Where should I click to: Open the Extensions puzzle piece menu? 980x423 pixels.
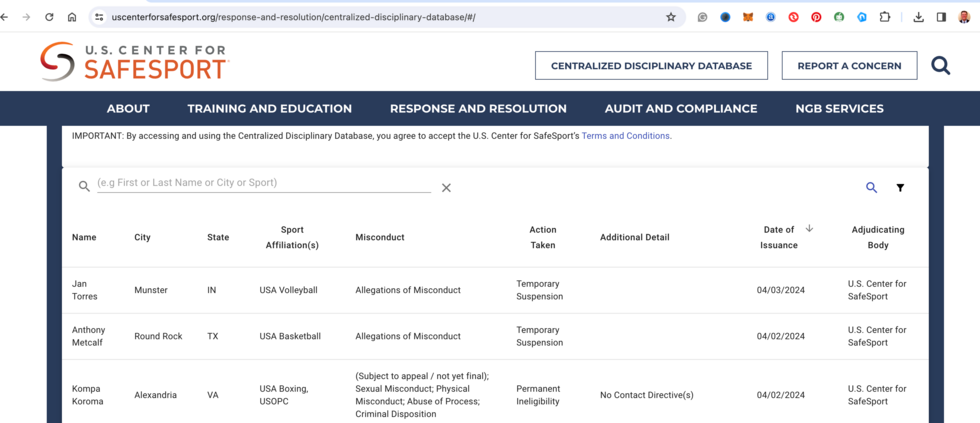click(884, 17)
